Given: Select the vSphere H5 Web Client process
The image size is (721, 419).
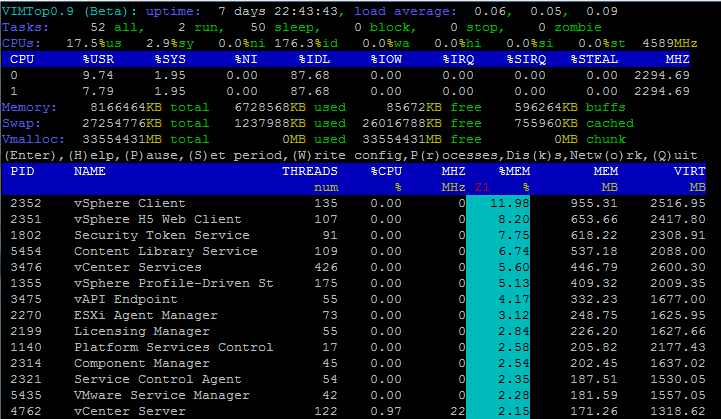Looking at the screenshot, I should pos(158,219).
